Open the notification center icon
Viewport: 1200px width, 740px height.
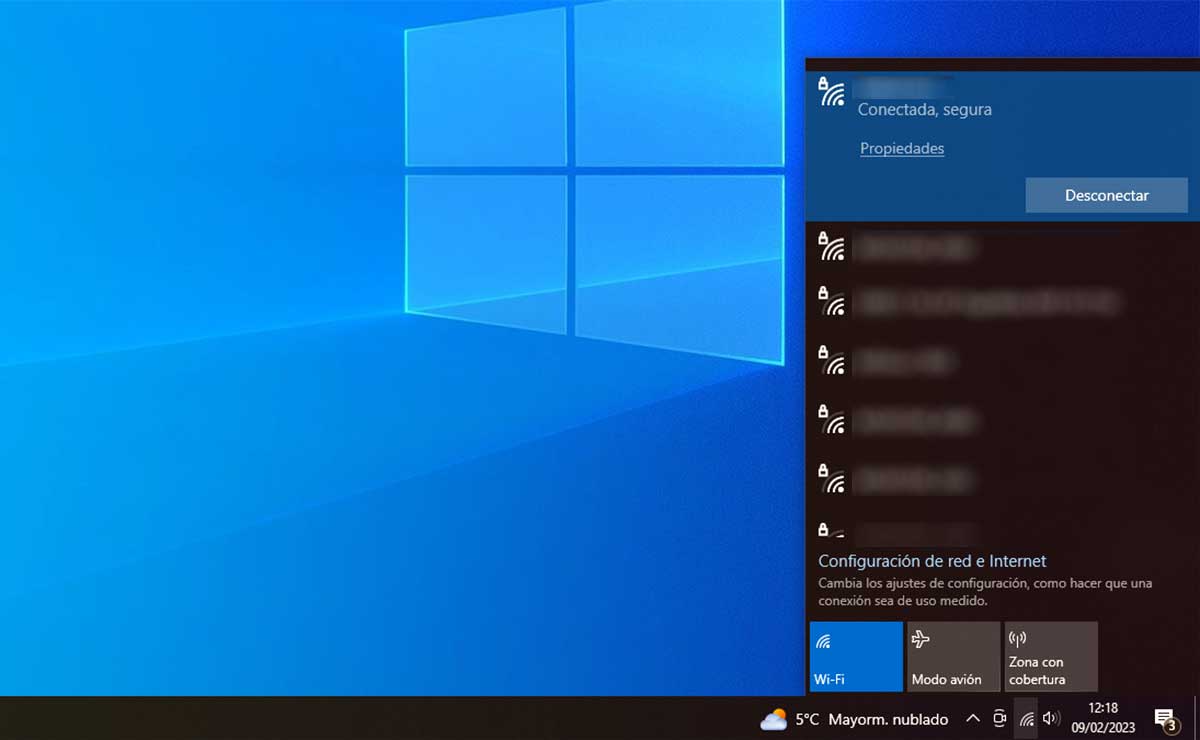click(x=1165, y=718)
